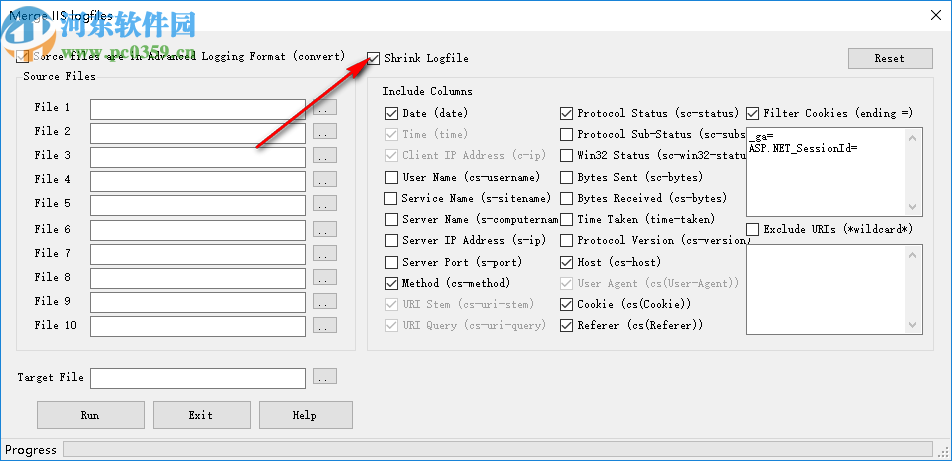Browse for File 5 source
This screenshot has height=461, width=952.
coord(325,203)
